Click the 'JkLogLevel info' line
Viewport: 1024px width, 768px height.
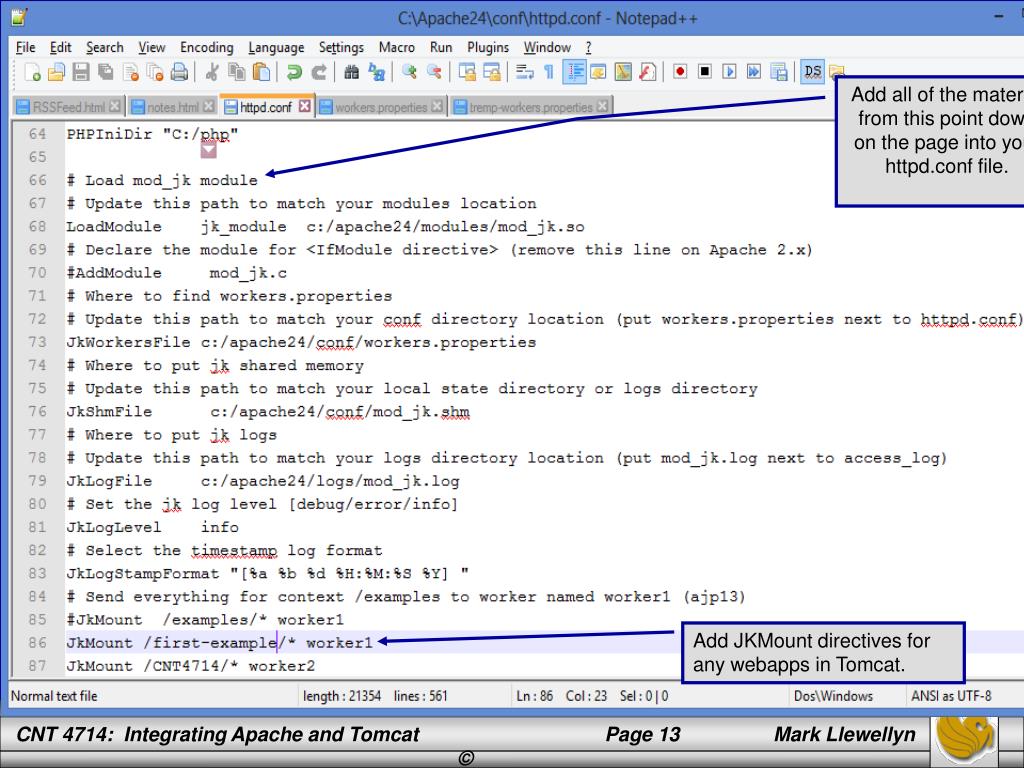click(x=152, y=527)
